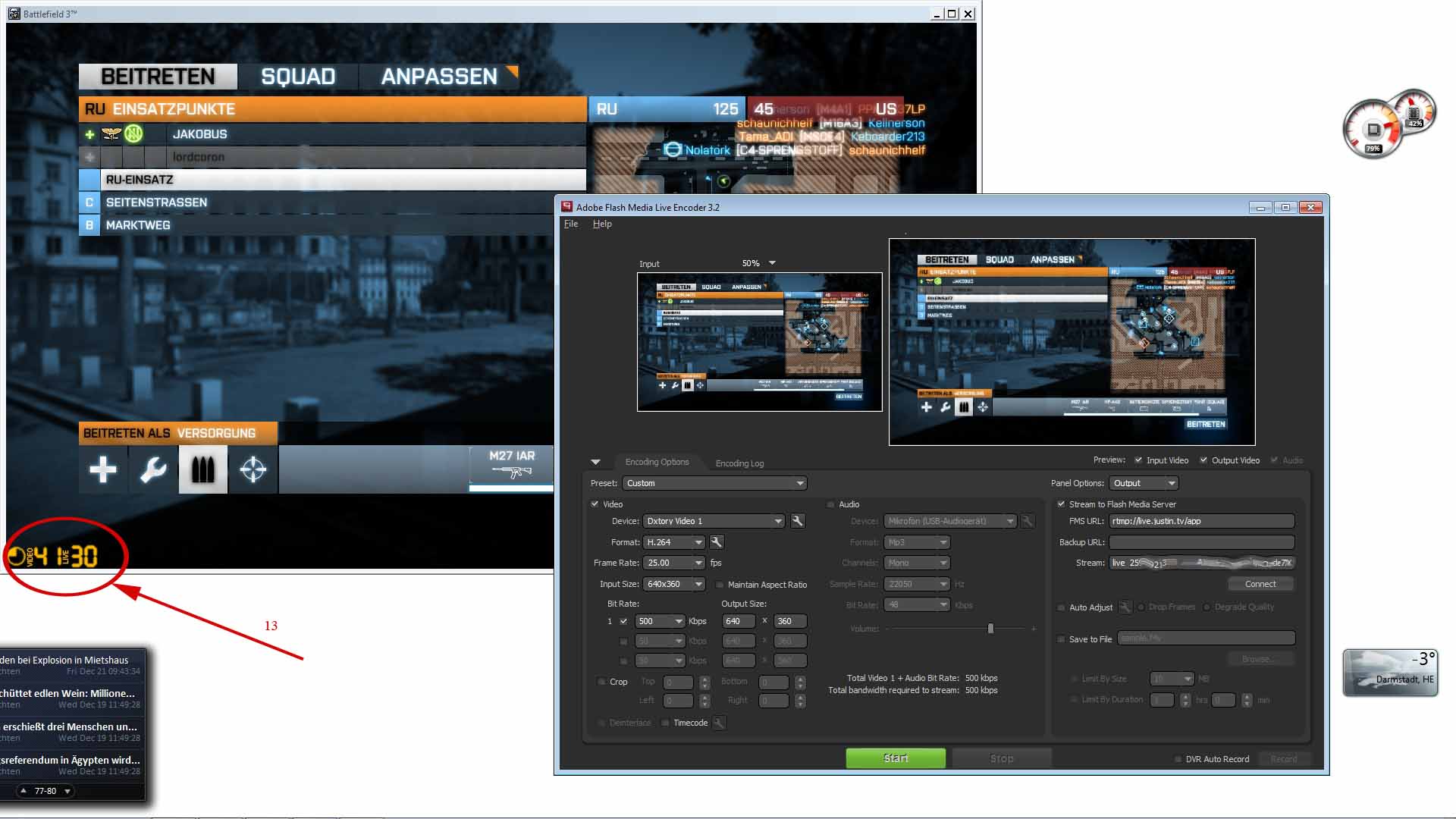Select the medic plus class icon

102,470
